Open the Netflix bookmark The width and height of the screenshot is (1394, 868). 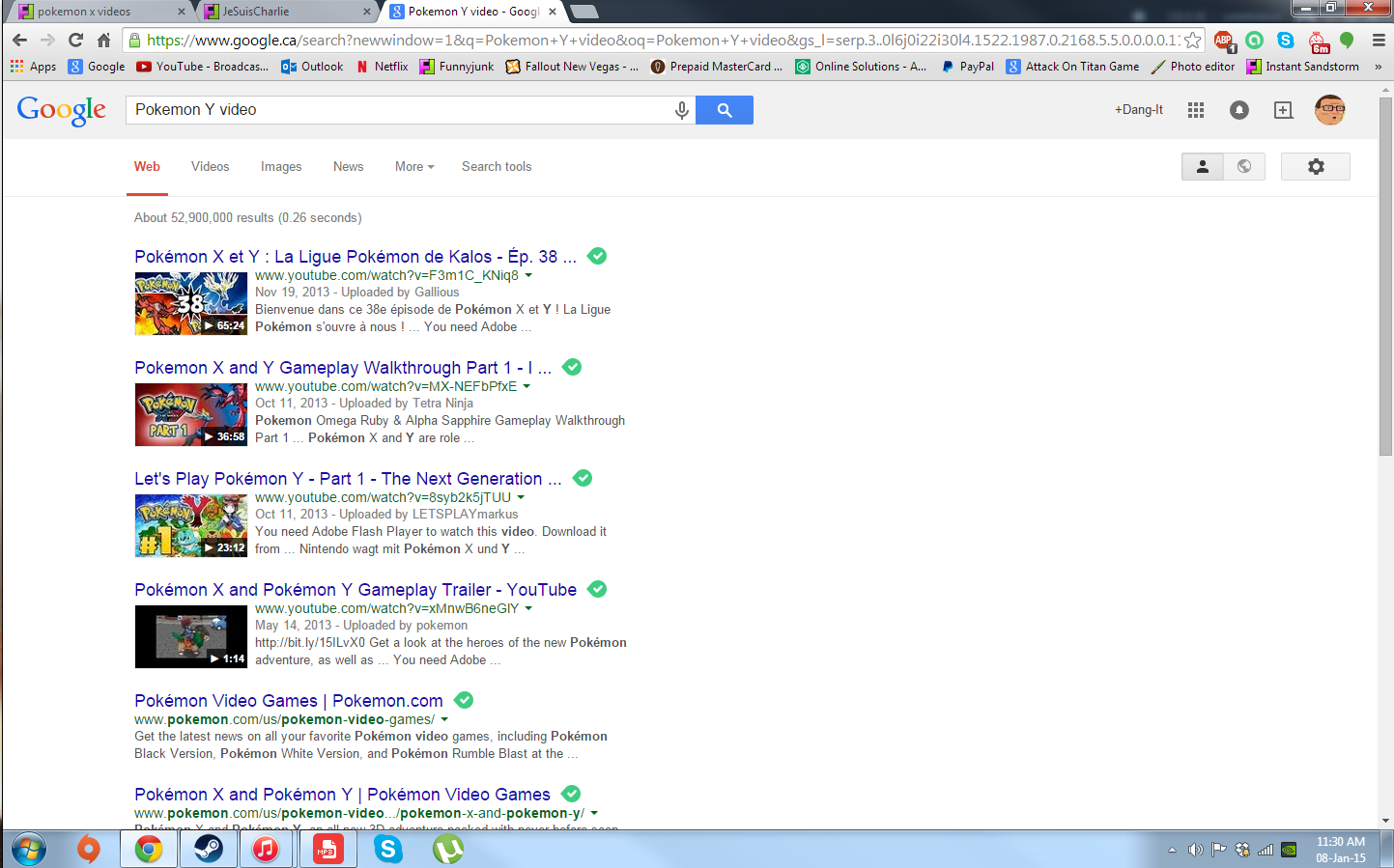(x=382, y=67)
